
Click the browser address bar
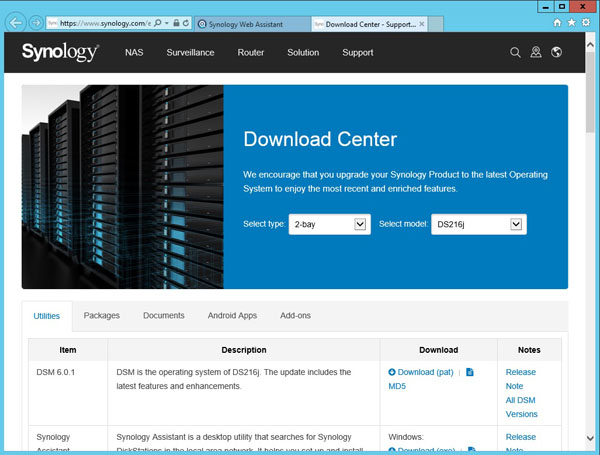(100, 22)
